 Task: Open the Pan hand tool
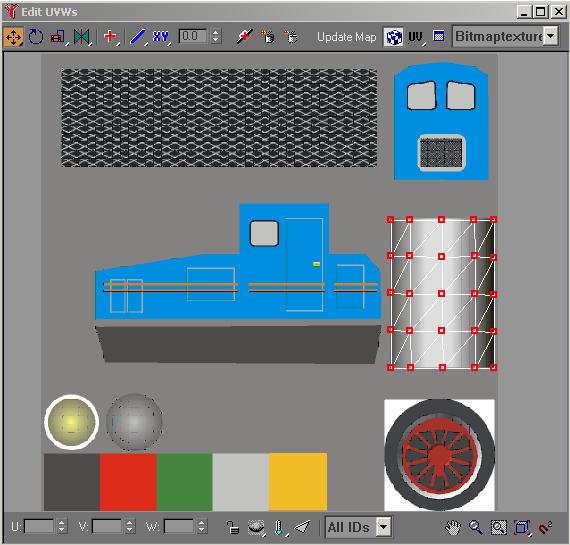tap(453, 528)
